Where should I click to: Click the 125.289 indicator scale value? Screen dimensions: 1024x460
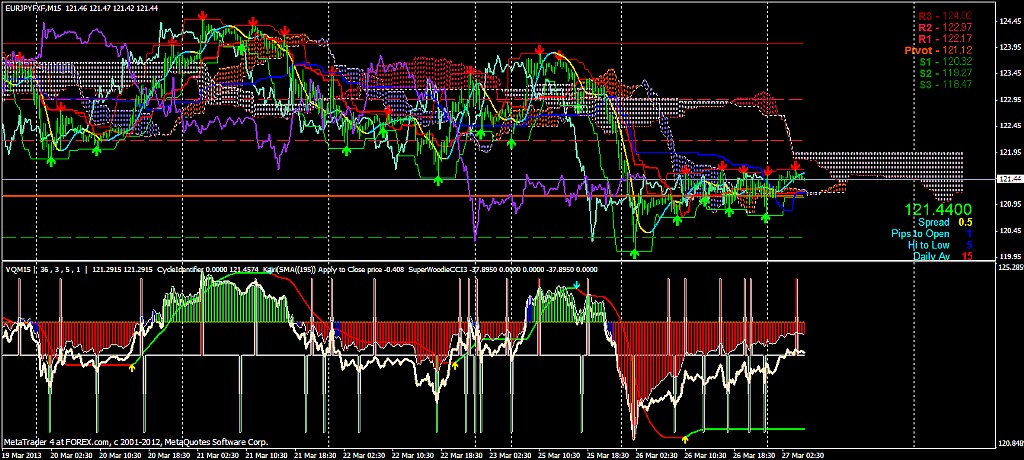pos(1011,267)
